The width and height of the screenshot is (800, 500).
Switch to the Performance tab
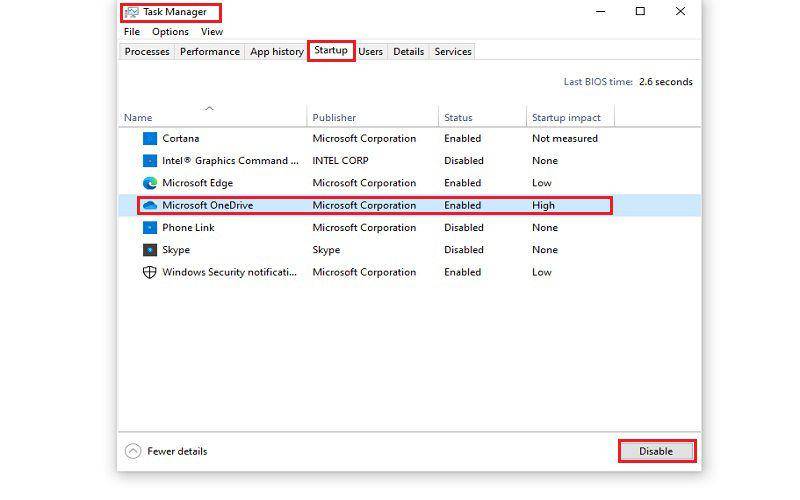[x=210, y=52]
